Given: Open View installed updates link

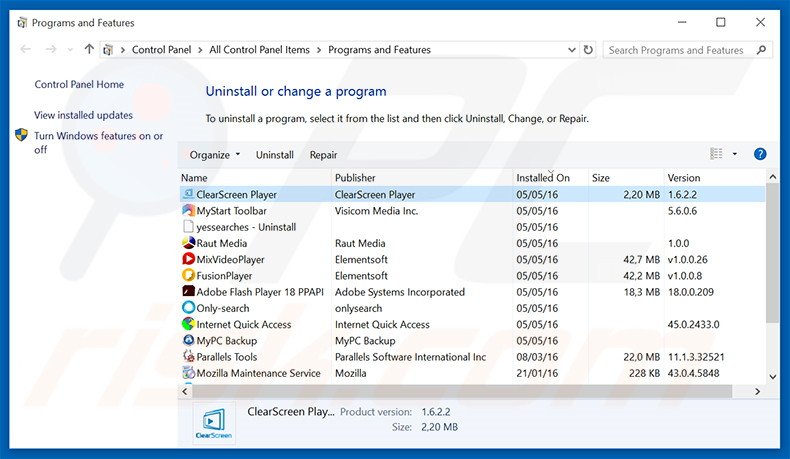Looking at the screenshot, I should pos(84,115).
